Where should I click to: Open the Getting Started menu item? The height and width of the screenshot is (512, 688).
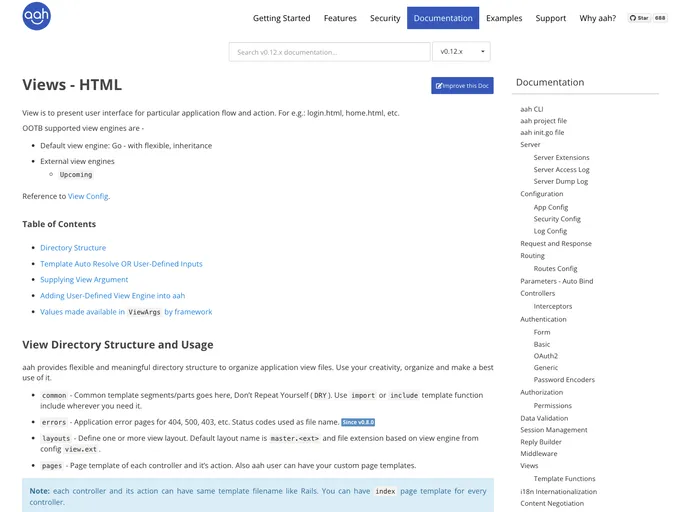(x=281, y=18)
